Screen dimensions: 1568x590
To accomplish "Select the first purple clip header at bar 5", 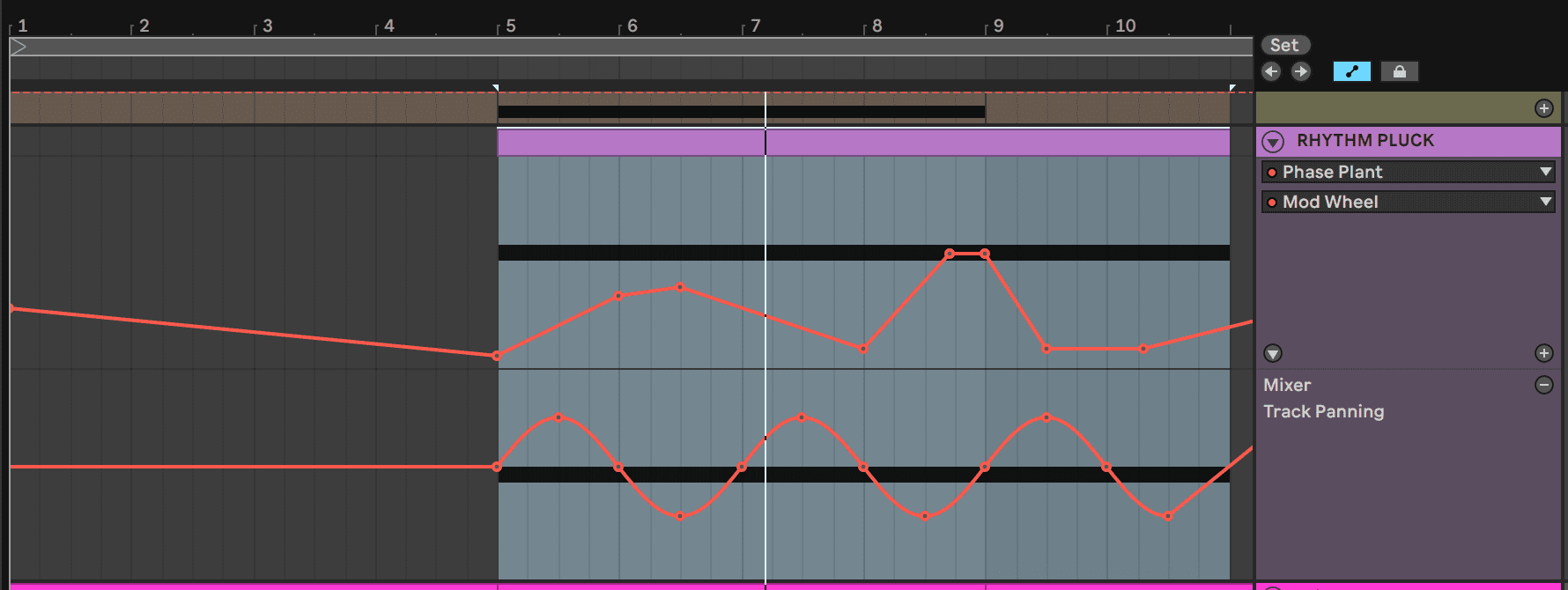I will coord(631,143).
